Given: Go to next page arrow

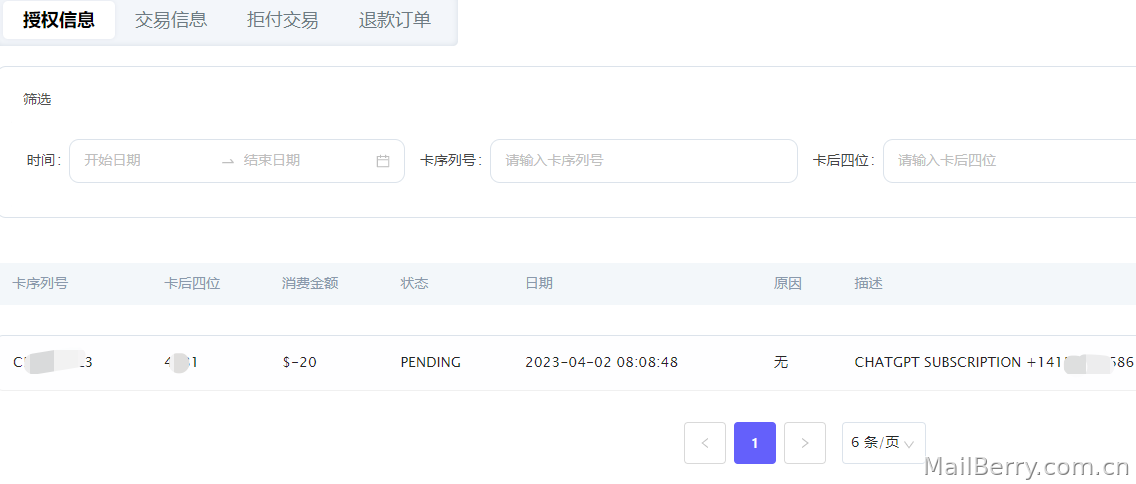Looking at the screenshot, I should (x=805, y=443).
